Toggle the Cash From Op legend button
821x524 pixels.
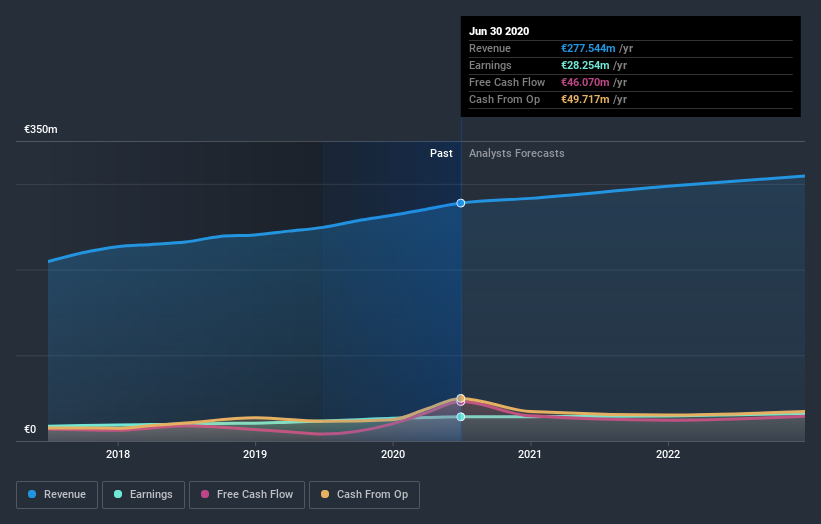(x=364, y=495)
